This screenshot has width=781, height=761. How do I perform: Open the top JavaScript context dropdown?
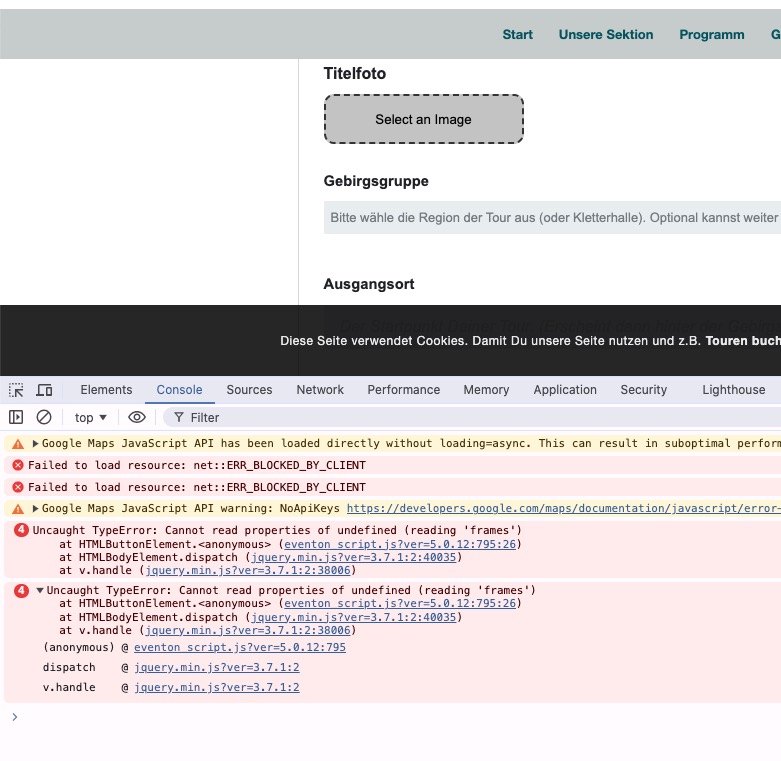click(x=91, y=417)
